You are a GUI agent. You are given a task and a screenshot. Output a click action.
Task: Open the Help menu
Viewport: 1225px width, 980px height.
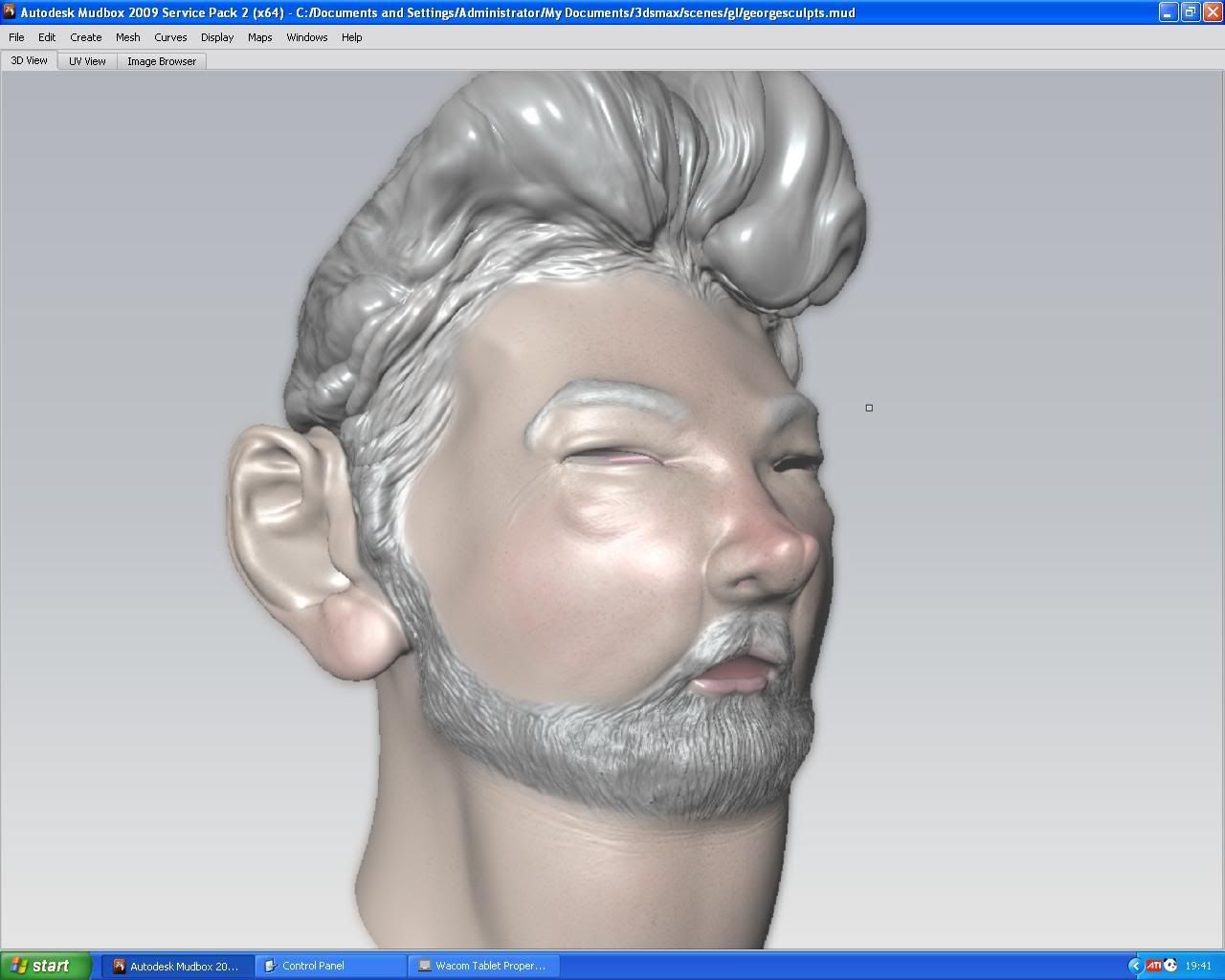click(x=351, y=37)
